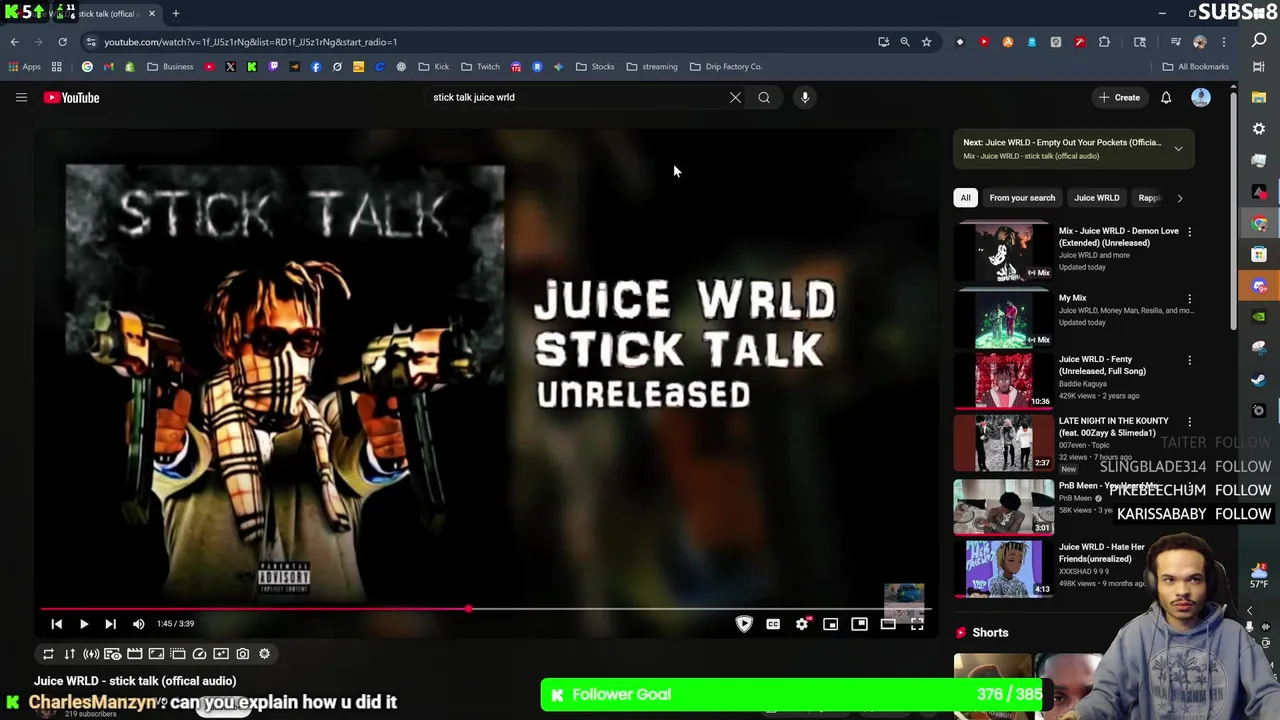Click the audio boost icon under player
Image resolution: width=1280 pixels, height=720 pixels.
[91, 654]
